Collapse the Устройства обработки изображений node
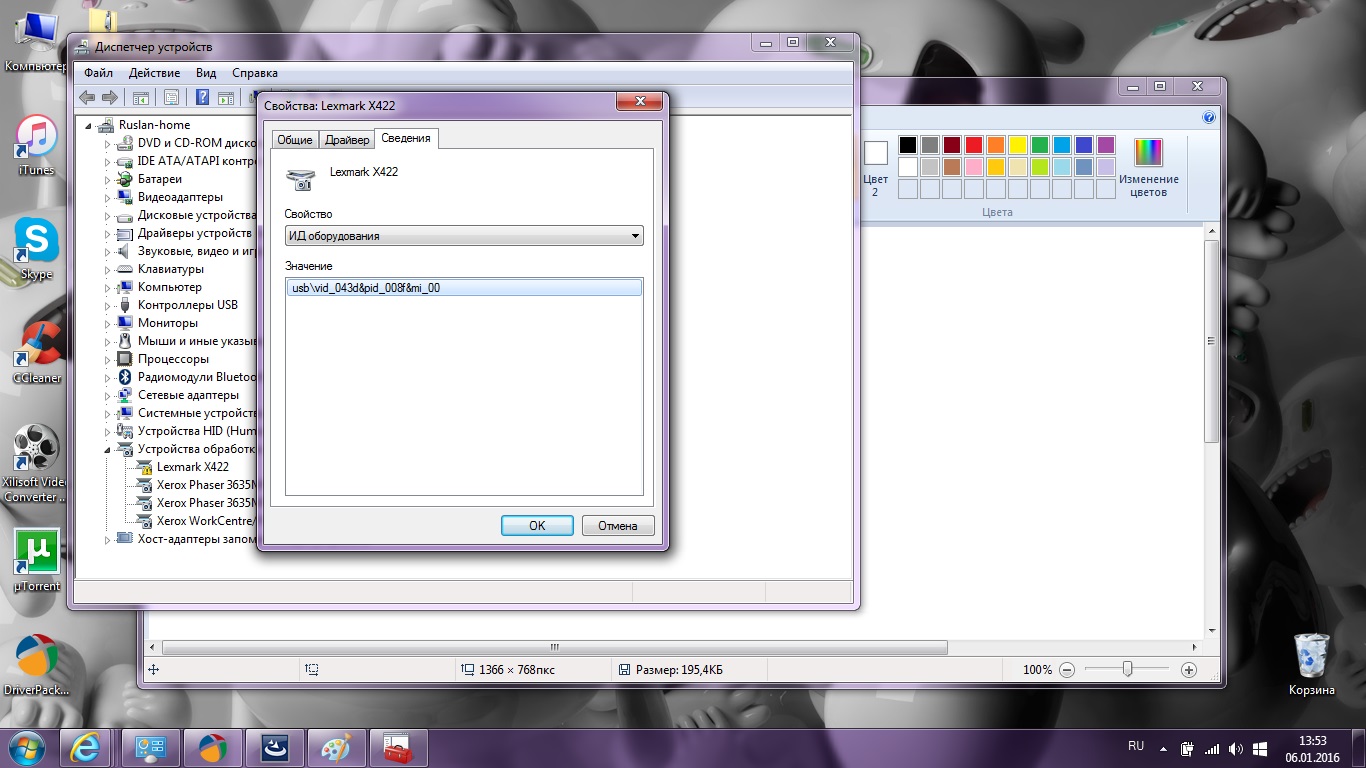 108,450
